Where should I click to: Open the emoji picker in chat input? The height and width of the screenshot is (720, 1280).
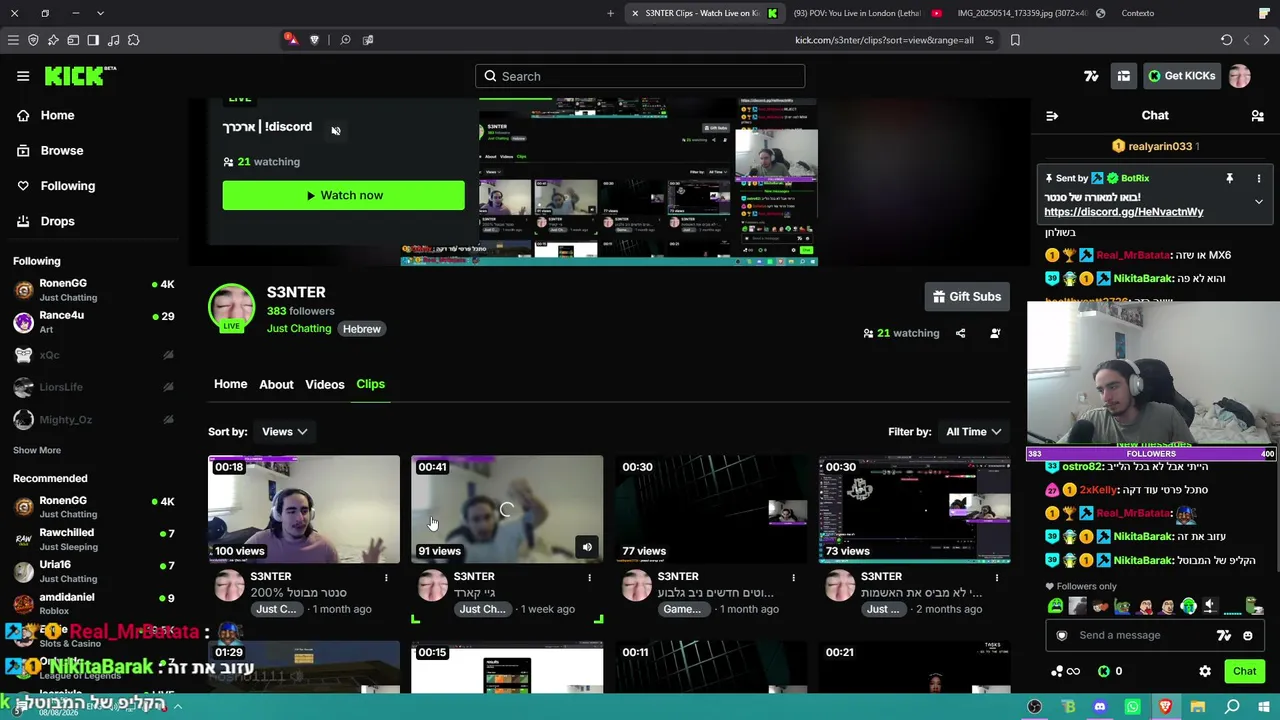click(x=1247, y=635)
